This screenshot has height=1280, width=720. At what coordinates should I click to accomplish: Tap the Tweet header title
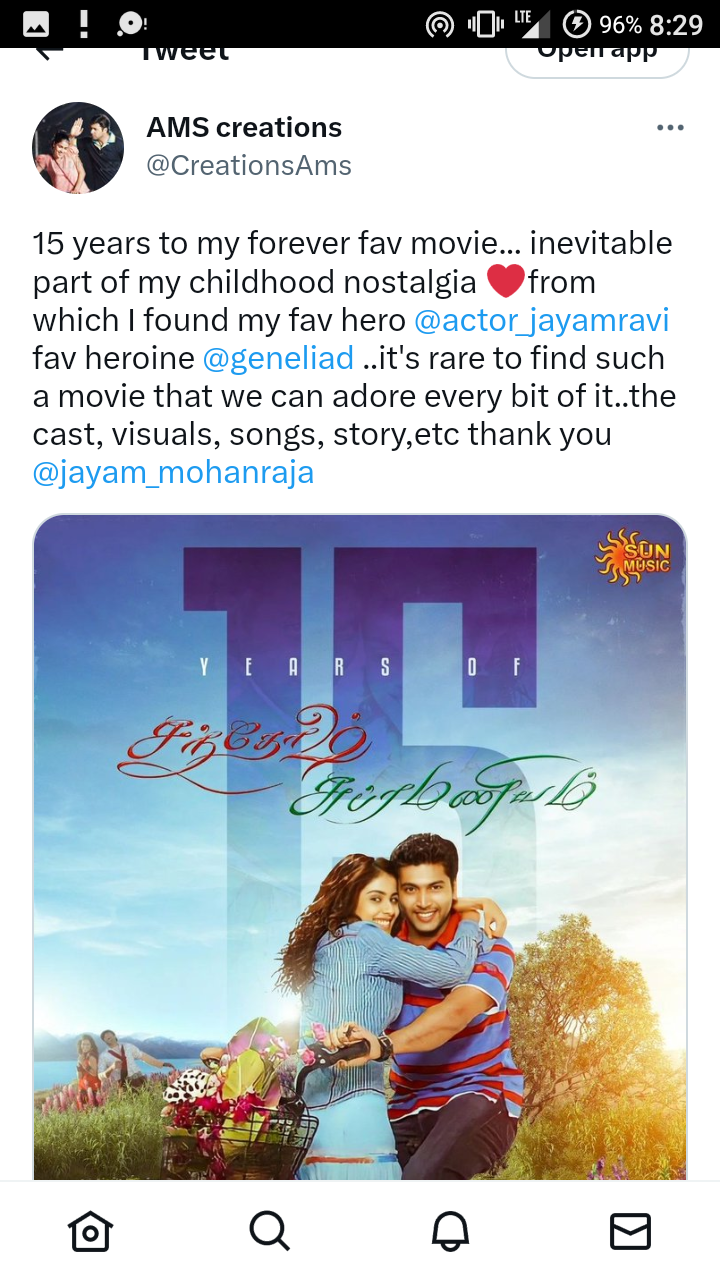[183, 54]
